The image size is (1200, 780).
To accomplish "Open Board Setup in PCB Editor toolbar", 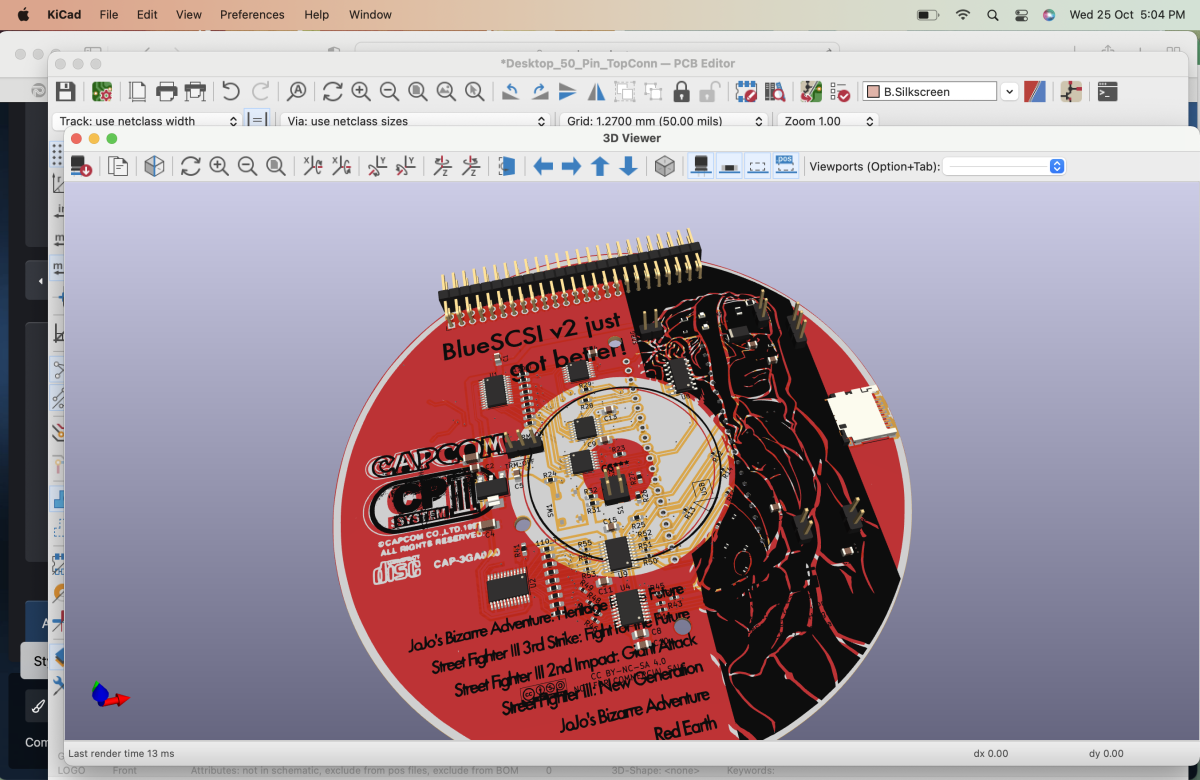I will point(101,92).
